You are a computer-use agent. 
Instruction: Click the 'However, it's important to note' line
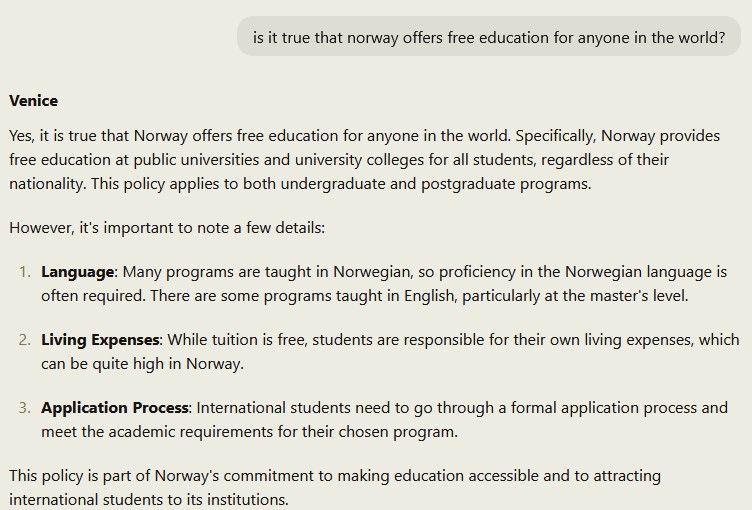click(167, 228)
